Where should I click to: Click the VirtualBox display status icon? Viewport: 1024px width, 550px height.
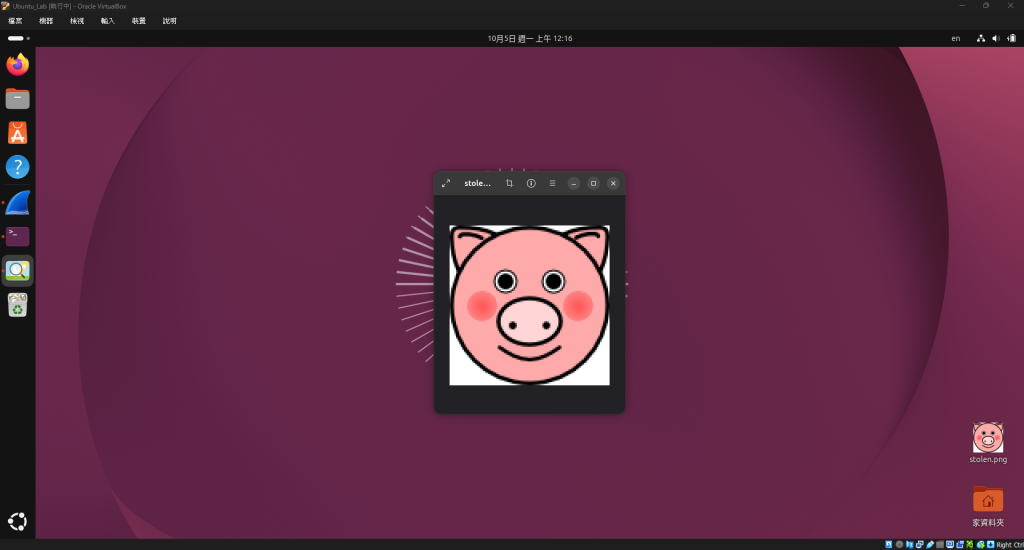pos(950,544)
